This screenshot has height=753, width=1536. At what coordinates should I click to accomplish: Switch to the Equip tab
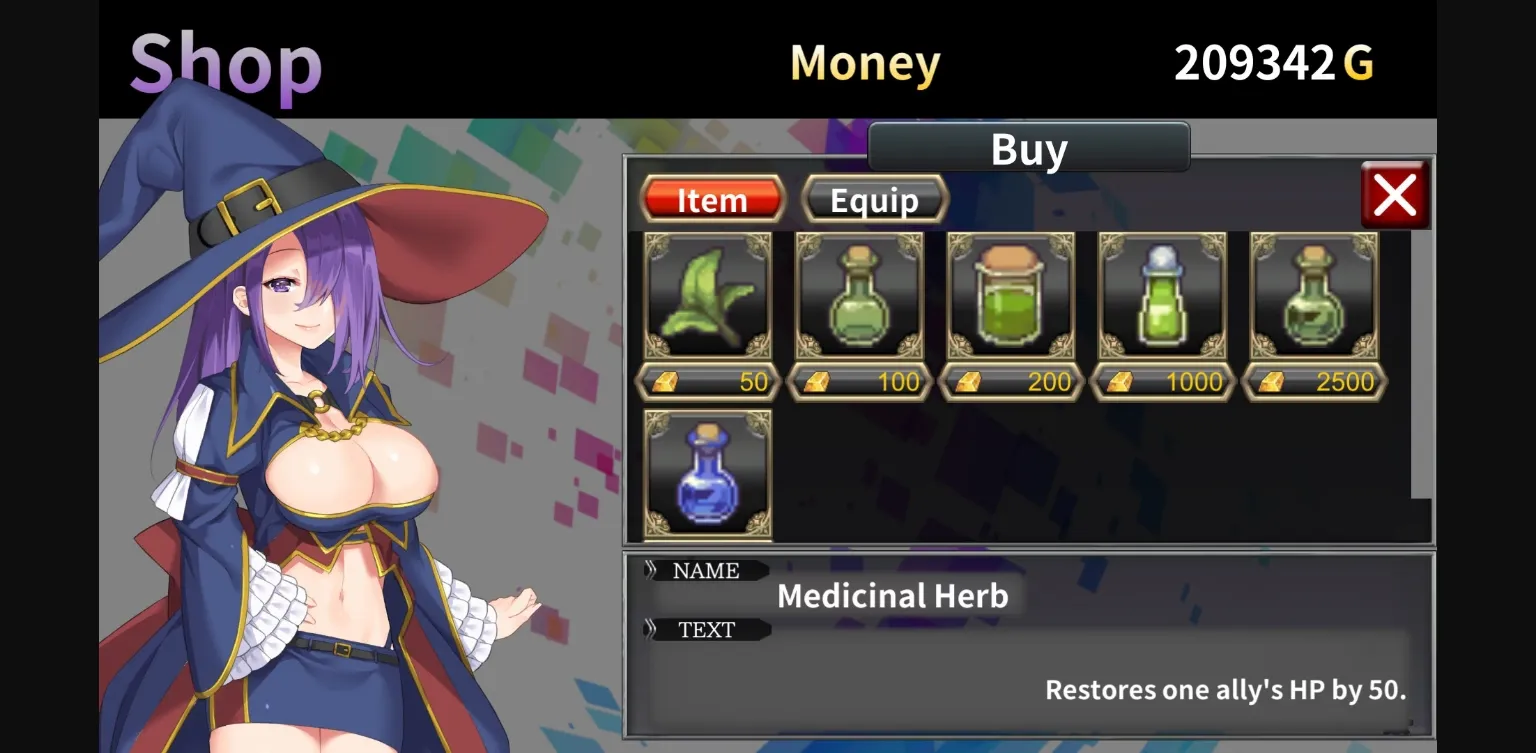click(x=875, y=200)
